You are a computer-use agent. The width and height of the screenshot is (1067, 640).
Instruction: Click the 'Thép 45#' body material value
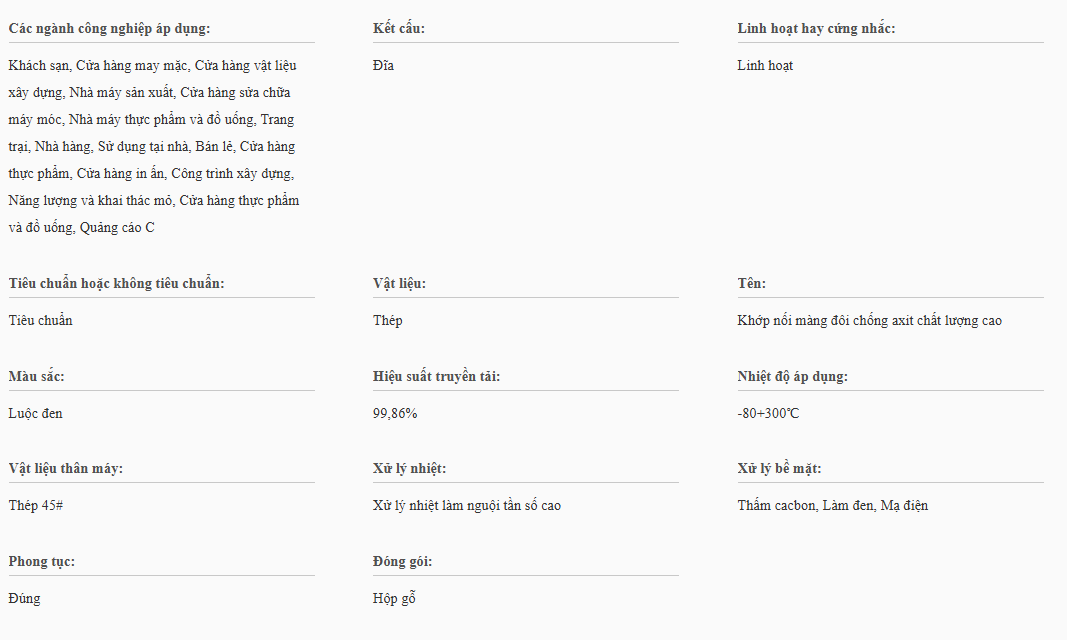[x=36, y=506]
